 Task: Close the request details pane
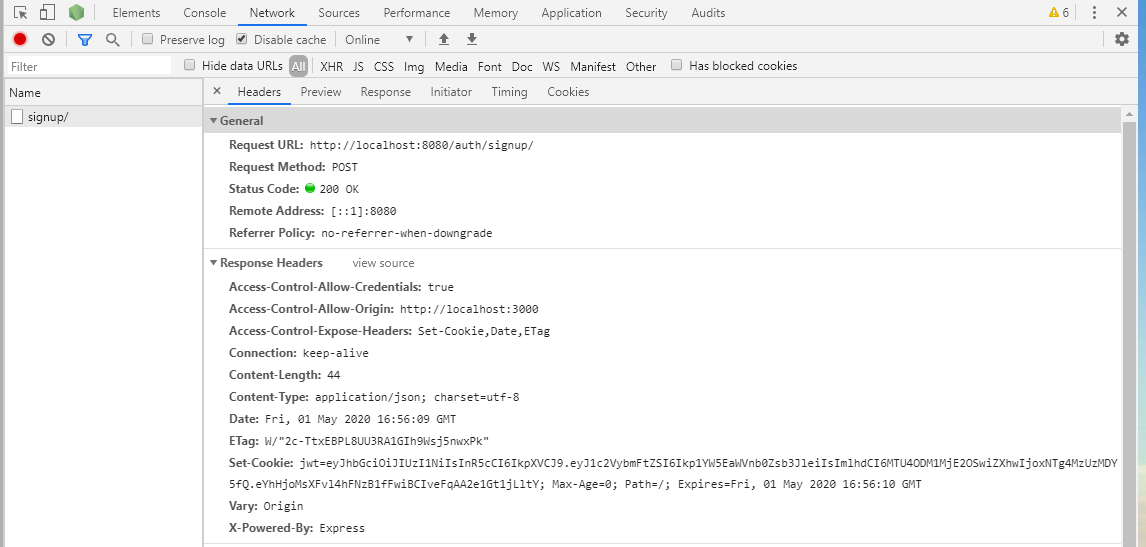click(x=216, y=91)
